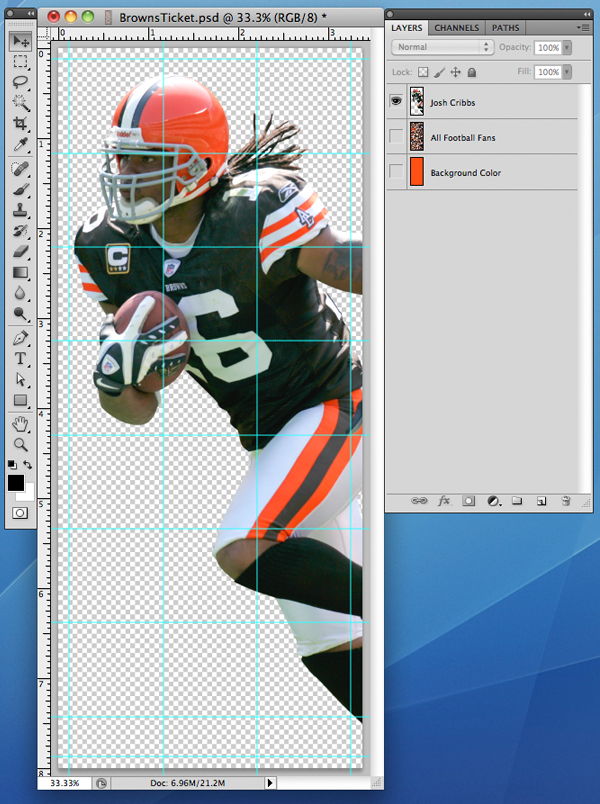This screenshot has height=804, width=600.
Task: Create a new layer group
Action: coord(517,500)
